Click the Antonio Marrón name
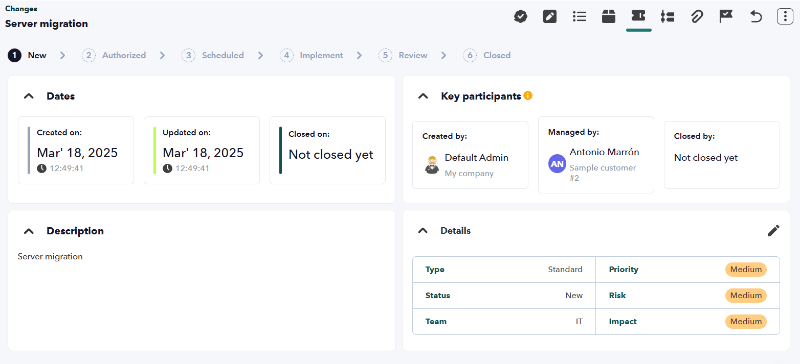Screen dimensions: 800x364 pyautogui.click(x=604, y=152)
